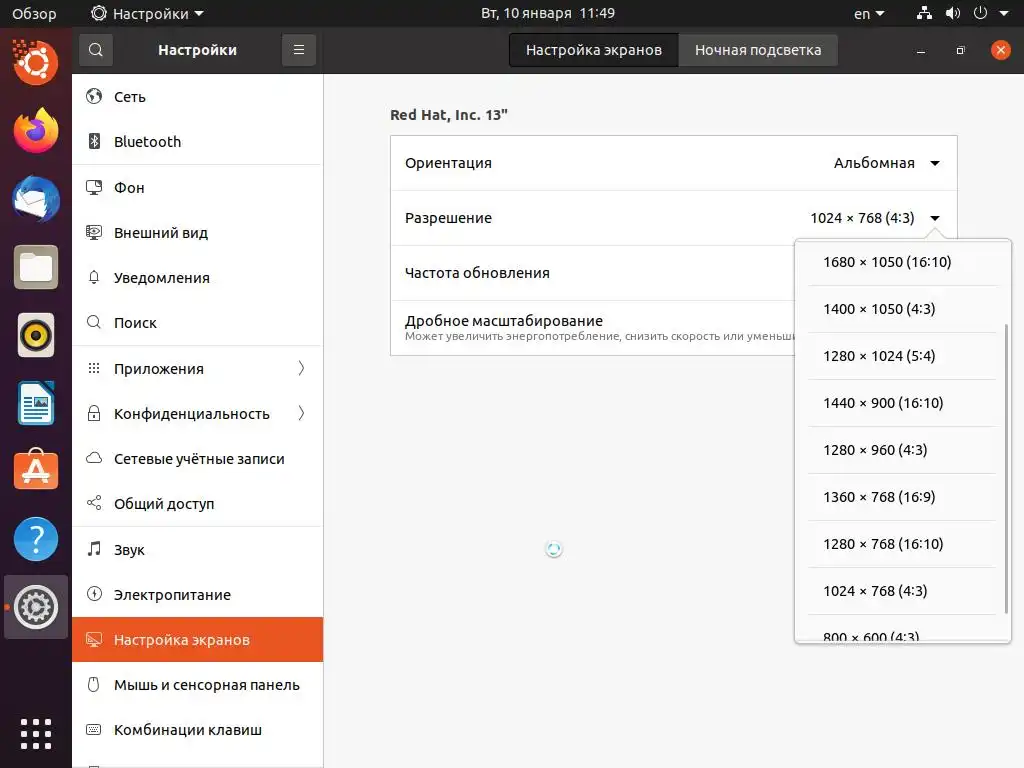Open LibreOffice Writer from the dock

coord(36,403)
